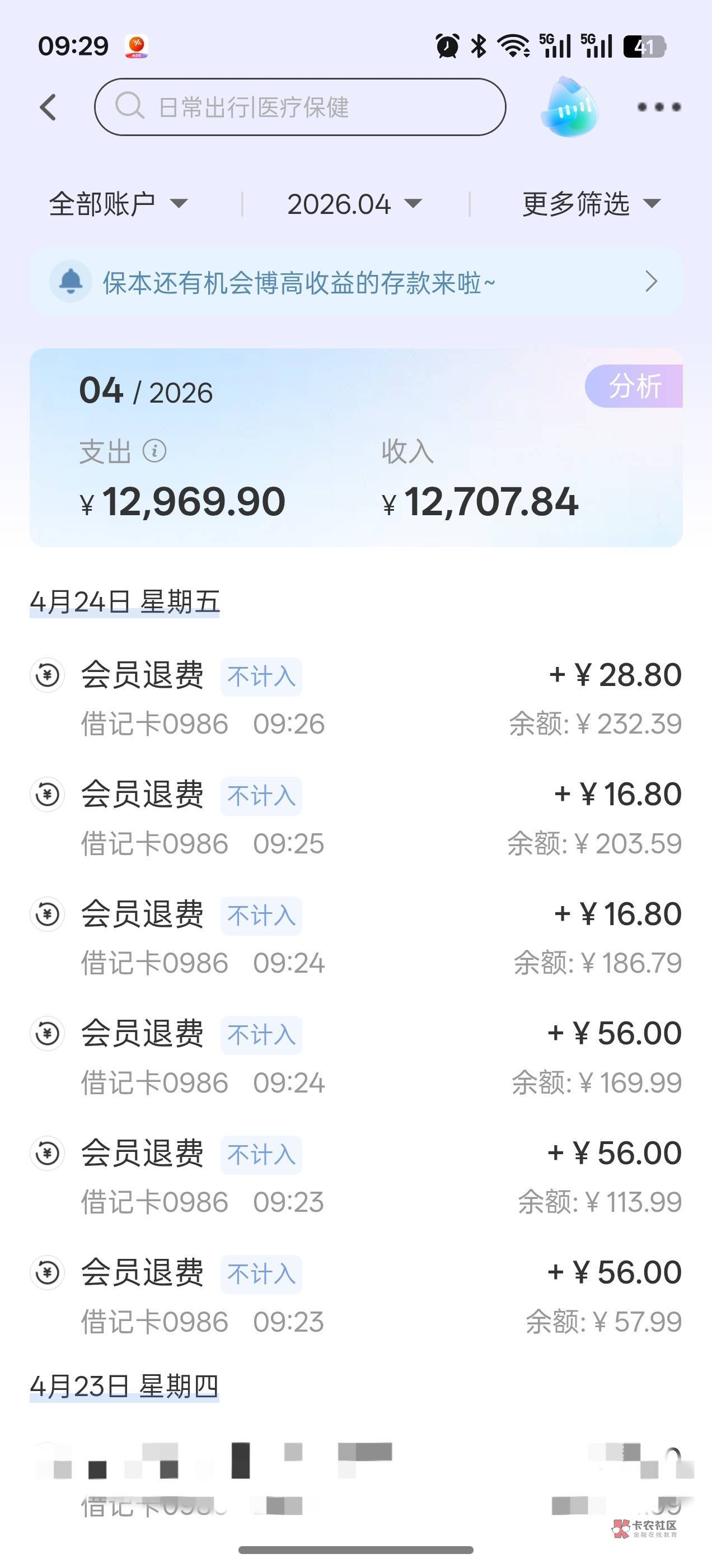
Task: Tap the refund icon for the +¥28.80 entry
Action: 48,675
